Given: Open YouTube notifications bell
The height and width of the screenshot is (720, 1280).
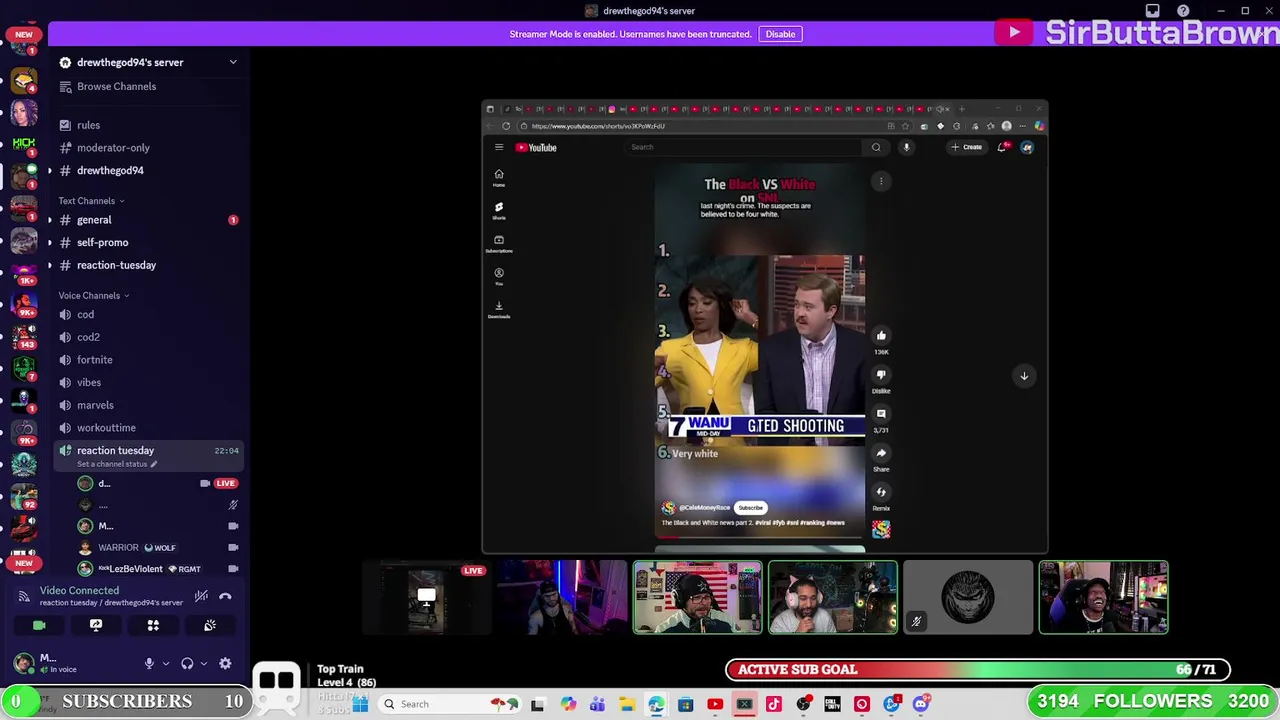Looking at the screenshot, I should [x=1002, y=147].
